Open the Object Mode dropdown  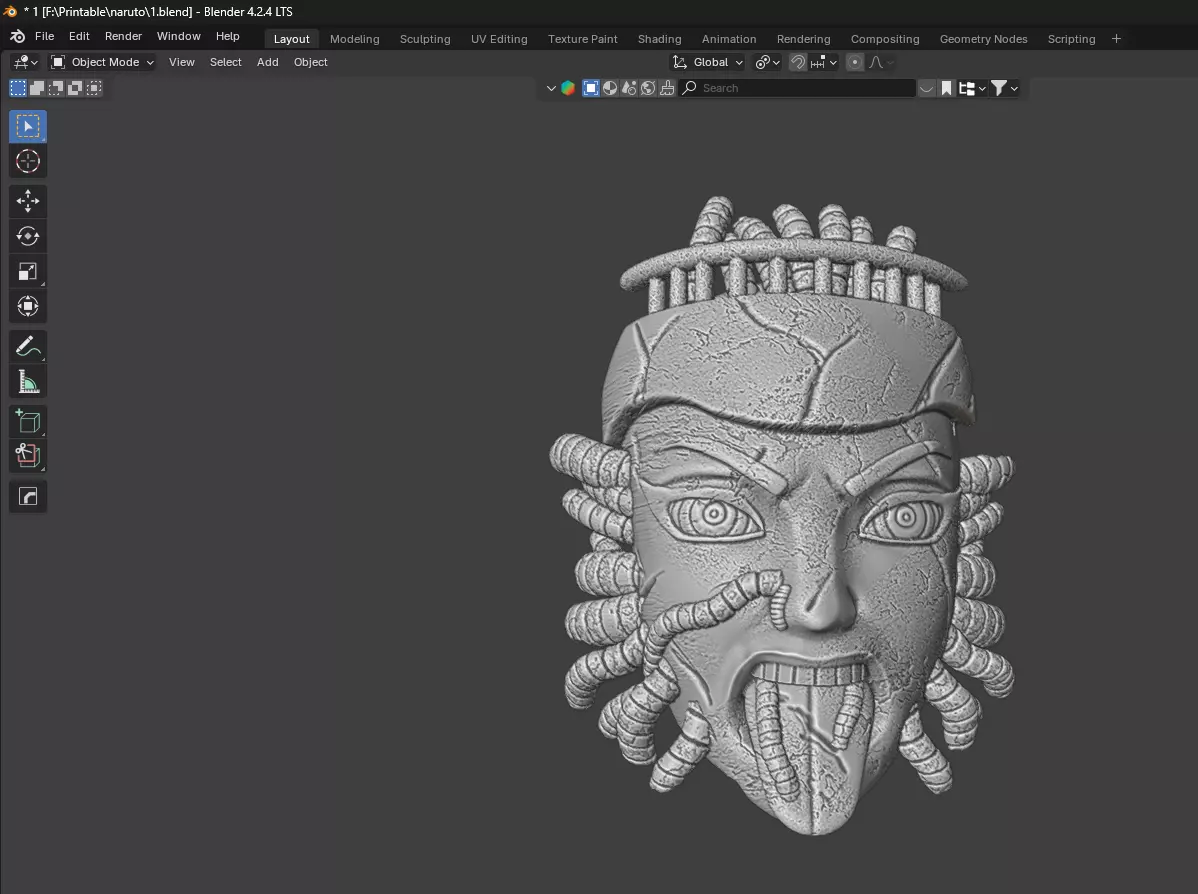[102, 63]
